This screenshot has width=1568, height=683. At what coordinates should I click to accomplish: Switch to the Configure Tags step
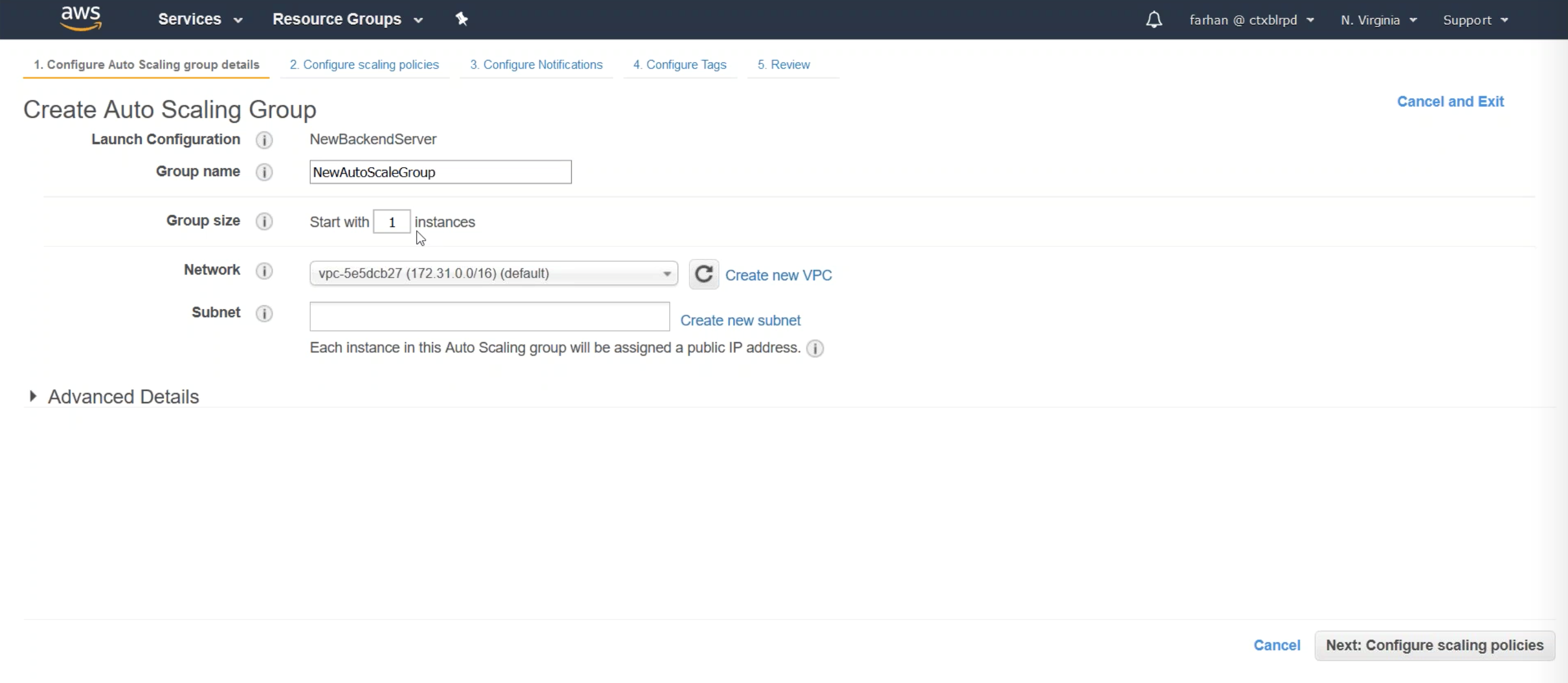tap(679, 65)
